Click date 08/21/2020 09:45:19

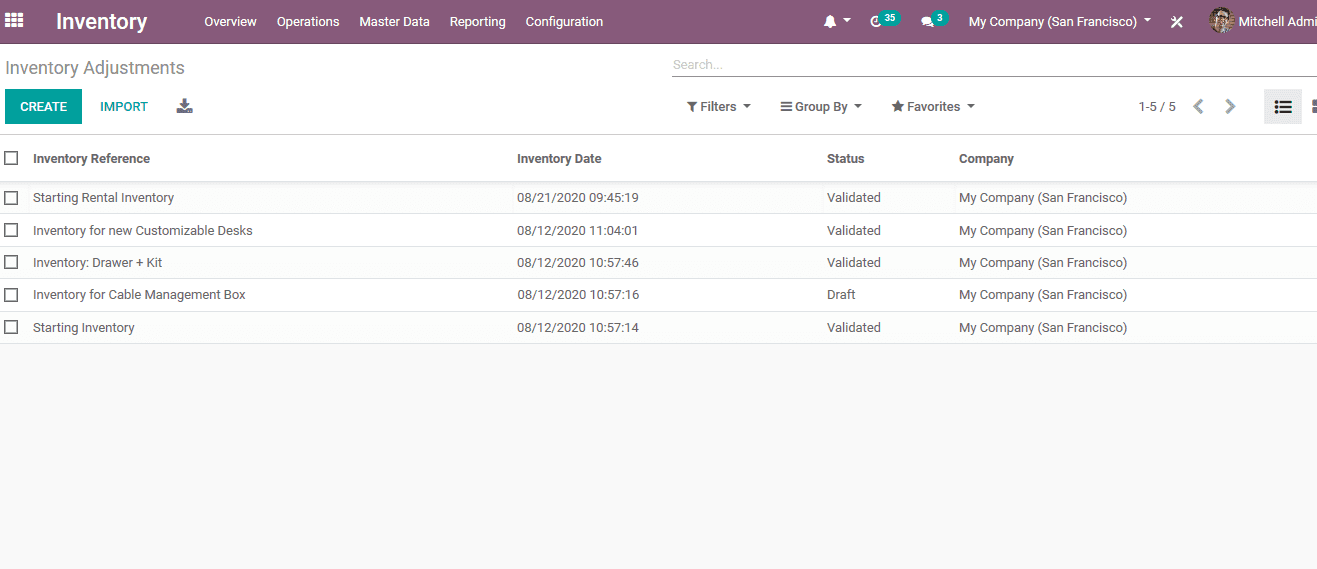pyautogui.click(x=577, y=198)
